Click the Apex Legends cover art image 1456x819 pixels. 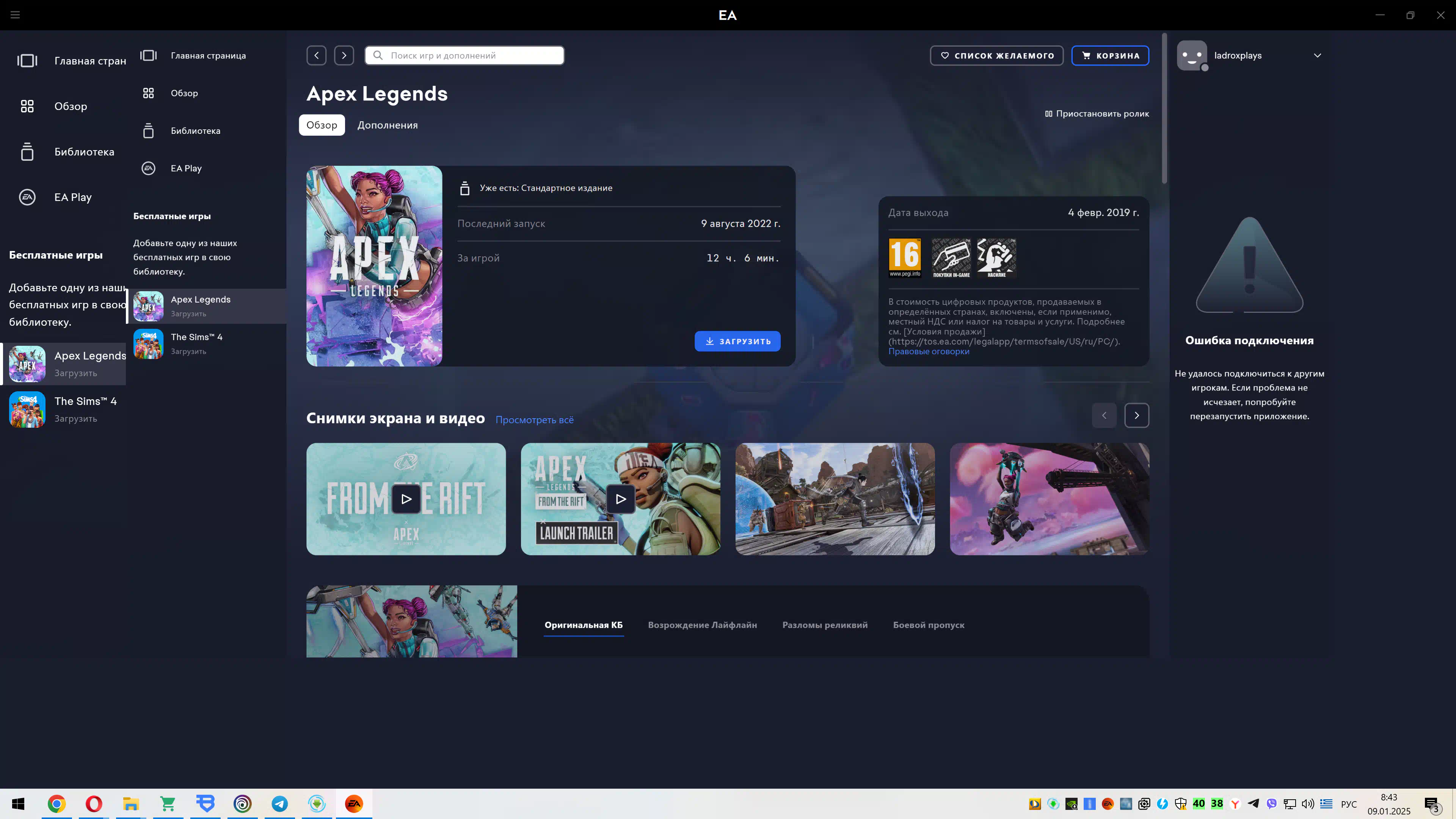[374, 266]
